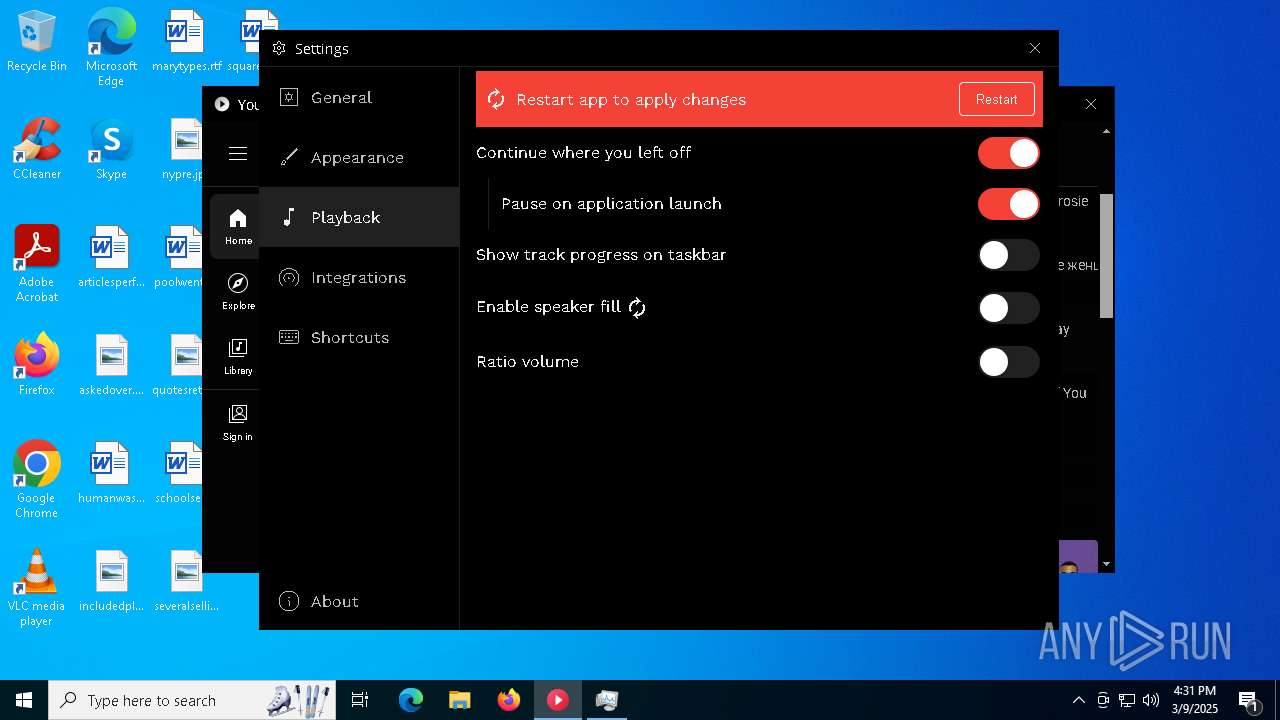Select the includedpl image file on desktop

click(x=111, y=582)
